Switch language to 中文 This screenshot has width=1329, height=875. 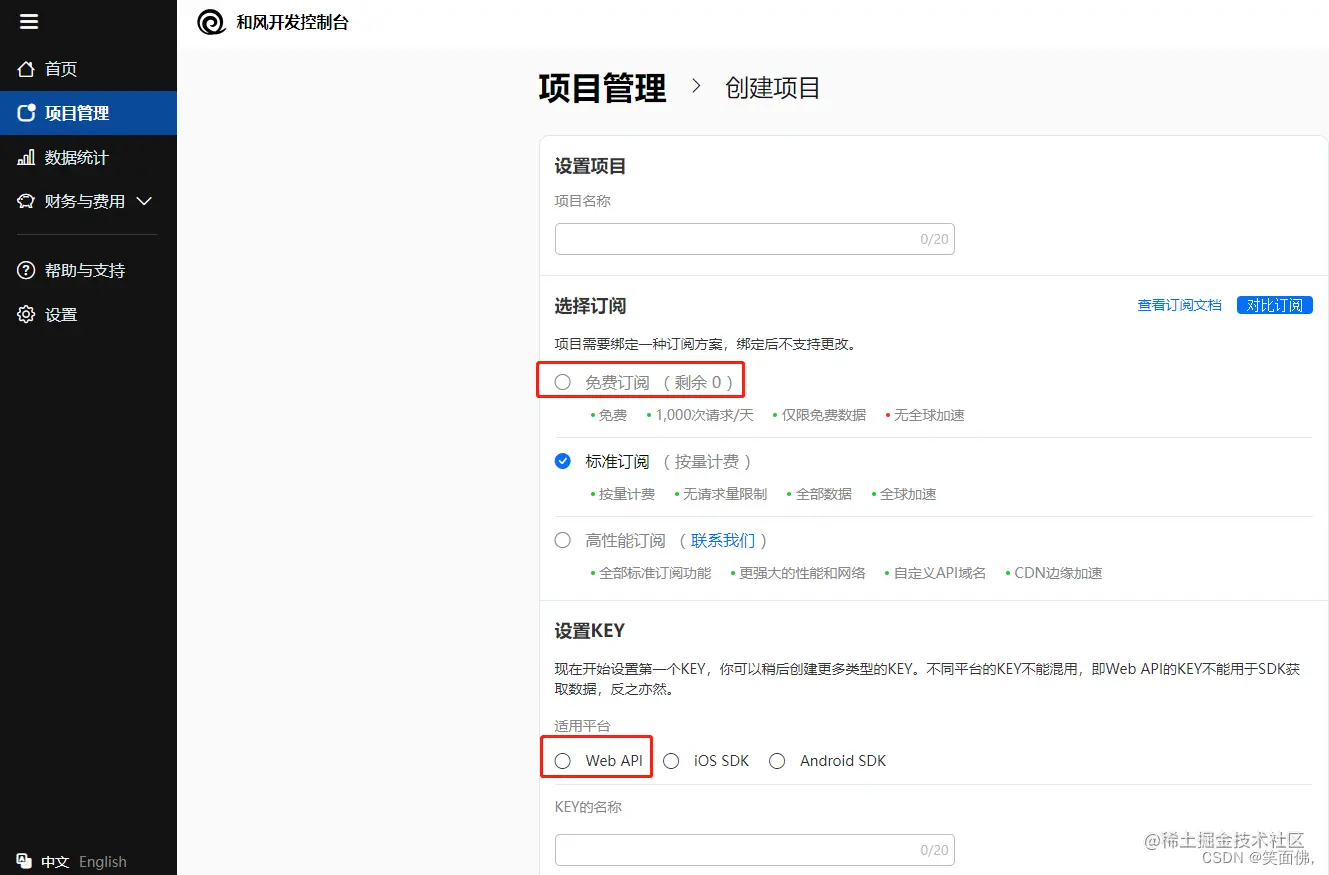point(55,861)
